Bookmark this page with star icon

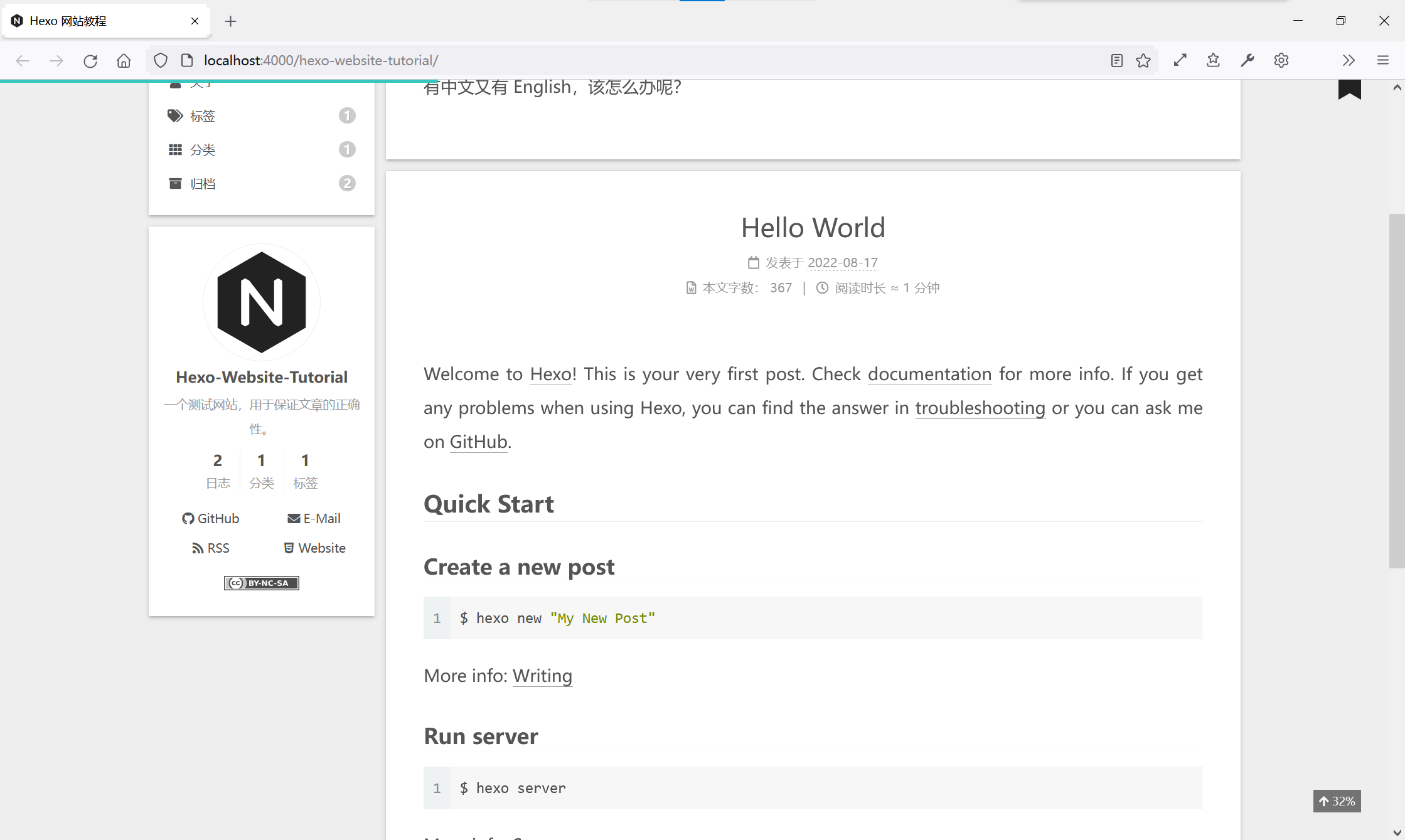tap(1143, 60)
